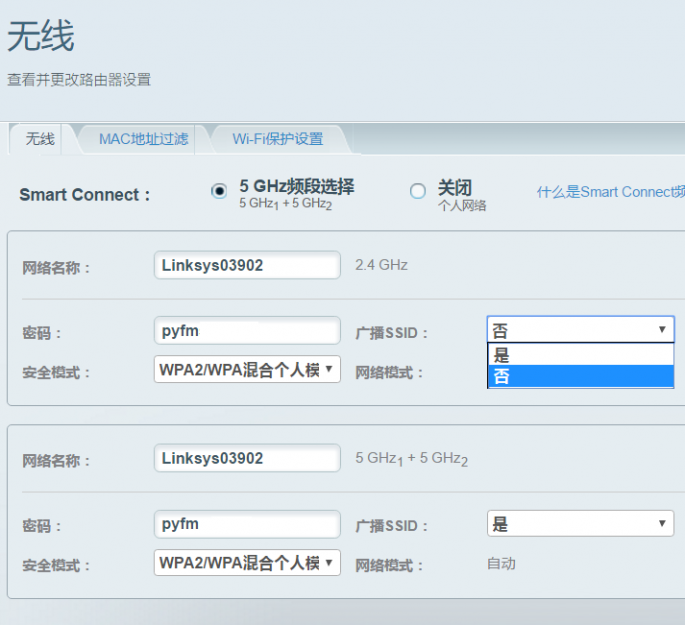Select the 5 GHz频段选择 radio button
The image size is (685, 625).
pyautogui.click(x=219, y=191)
